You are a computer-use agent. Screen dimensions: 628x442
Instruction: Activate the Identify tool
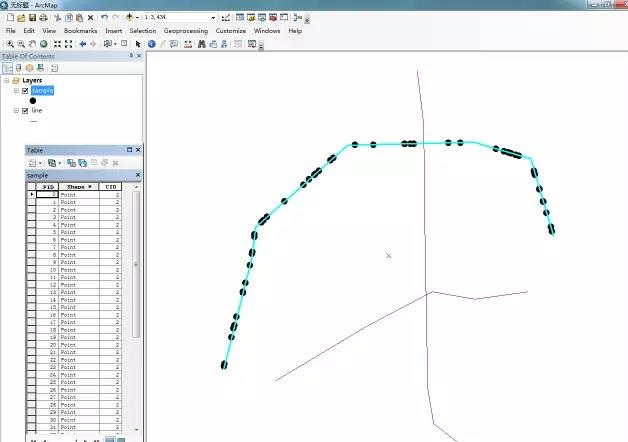(151, 44)
